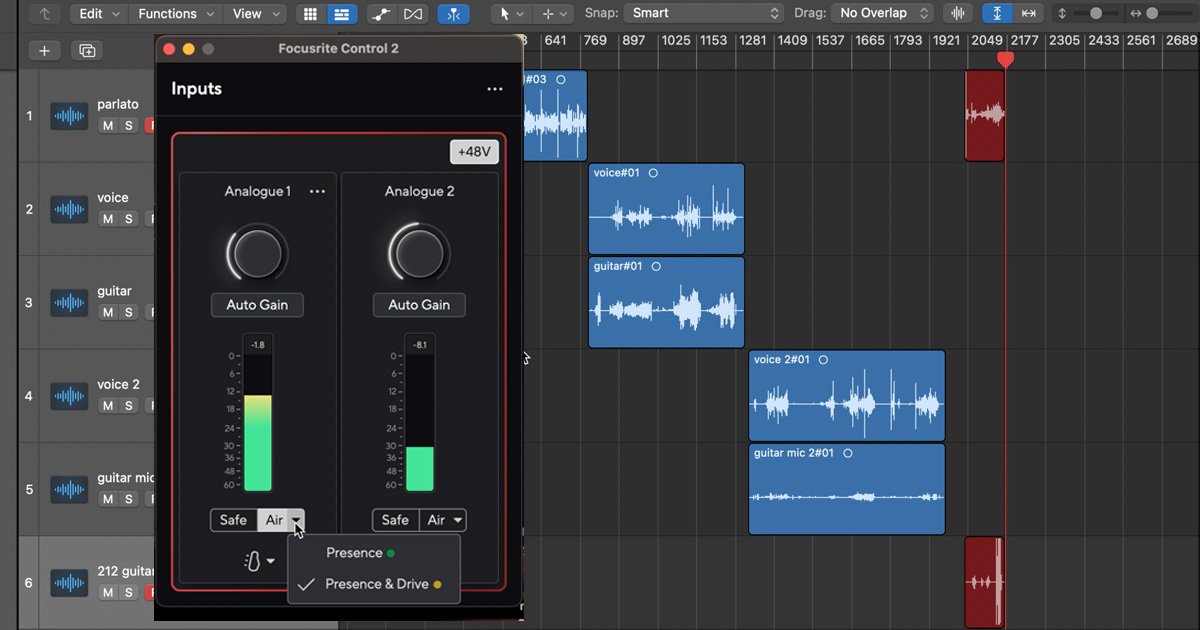Click the Analogue 1 peak value -1.8

(x=257, y=345)
